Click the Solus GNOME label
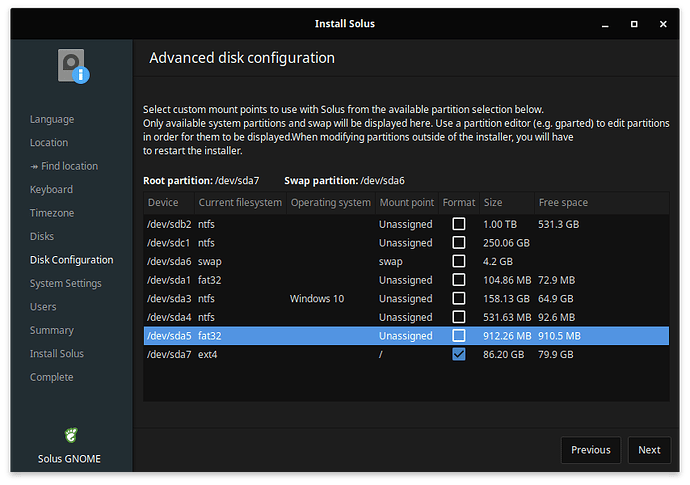Viewport: 690px width, 485px height. point(69,459)
